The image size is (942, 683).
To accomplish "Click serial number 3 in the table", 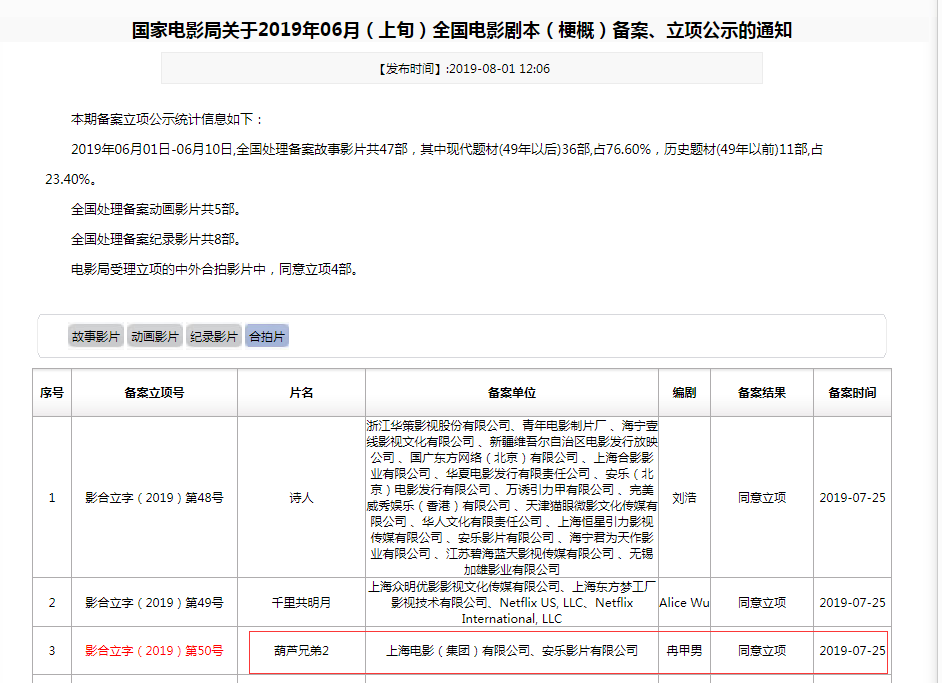I will [52, 651].
